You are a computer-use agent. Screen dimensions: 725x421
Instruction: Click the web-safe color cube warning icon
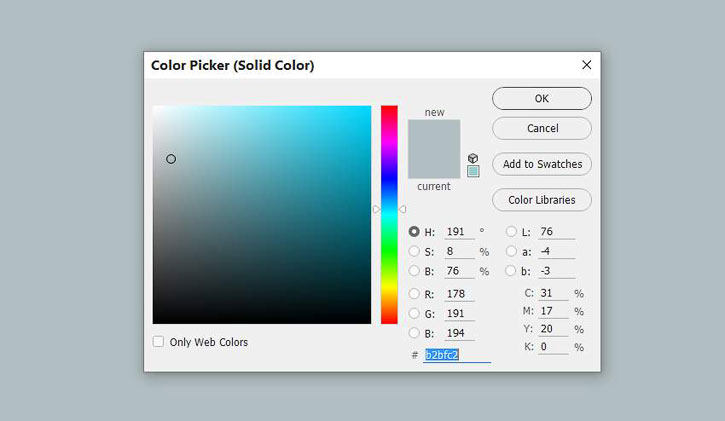(473, 158)
